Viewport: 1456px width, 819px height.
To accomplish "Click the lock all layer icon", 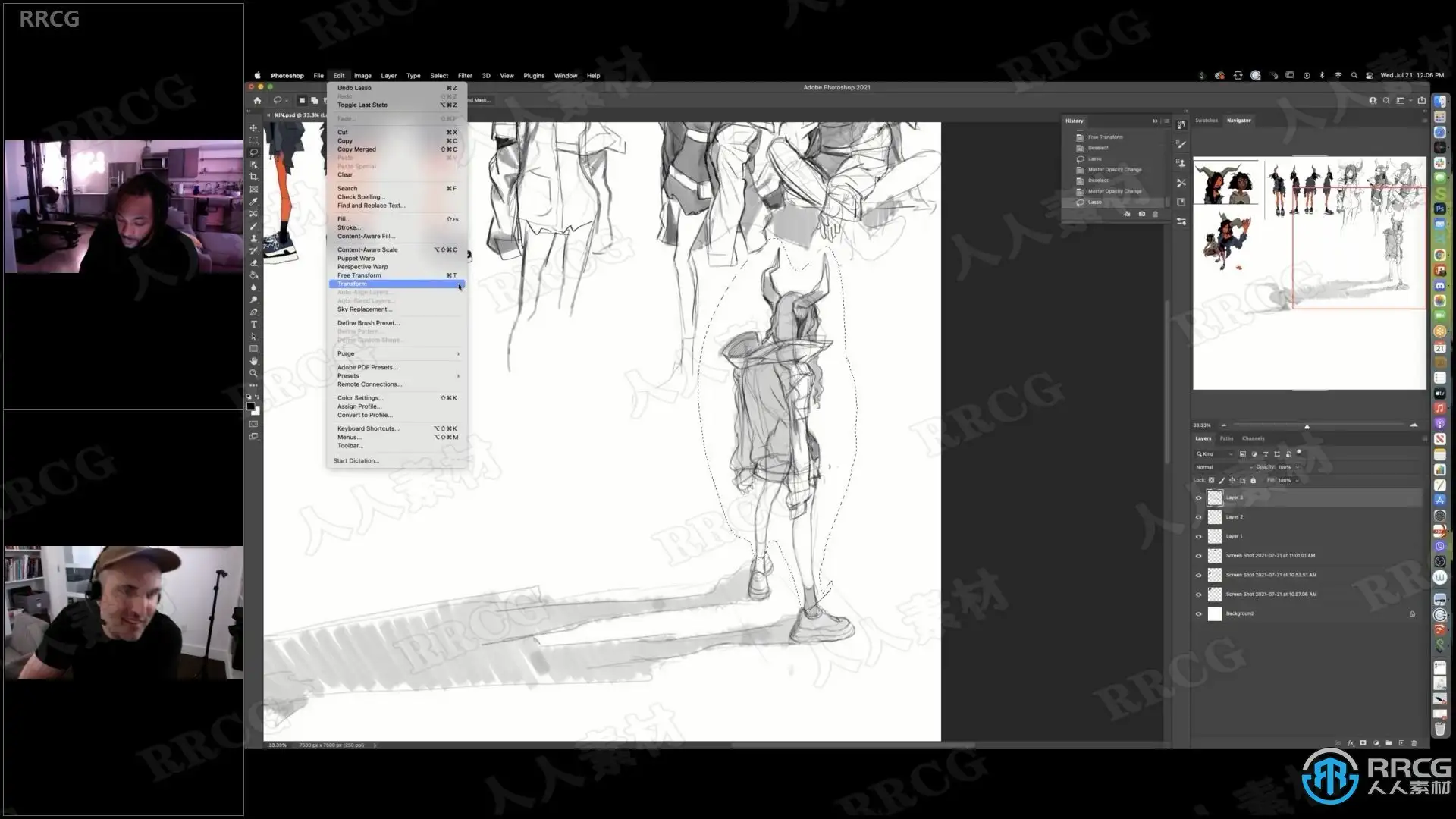I will pyautogui.click(x=1253, y=480).
